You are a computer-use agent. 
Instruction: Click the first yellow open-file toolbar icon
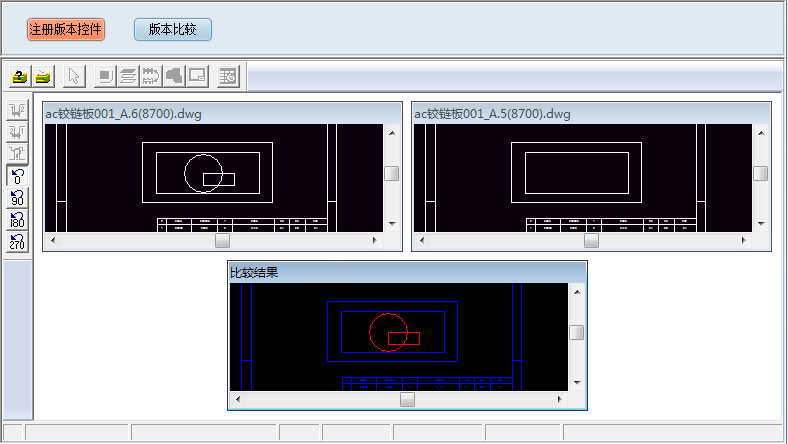(19, 76)
